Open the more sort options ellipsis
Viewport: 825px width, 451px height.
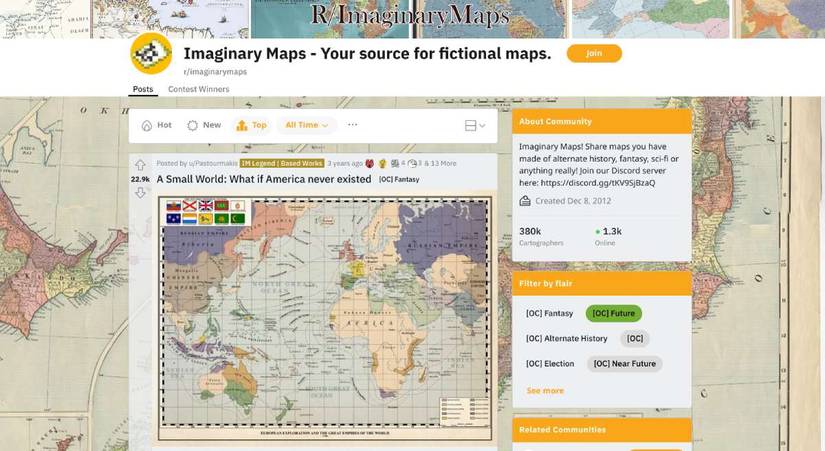(x=353, y=125)
